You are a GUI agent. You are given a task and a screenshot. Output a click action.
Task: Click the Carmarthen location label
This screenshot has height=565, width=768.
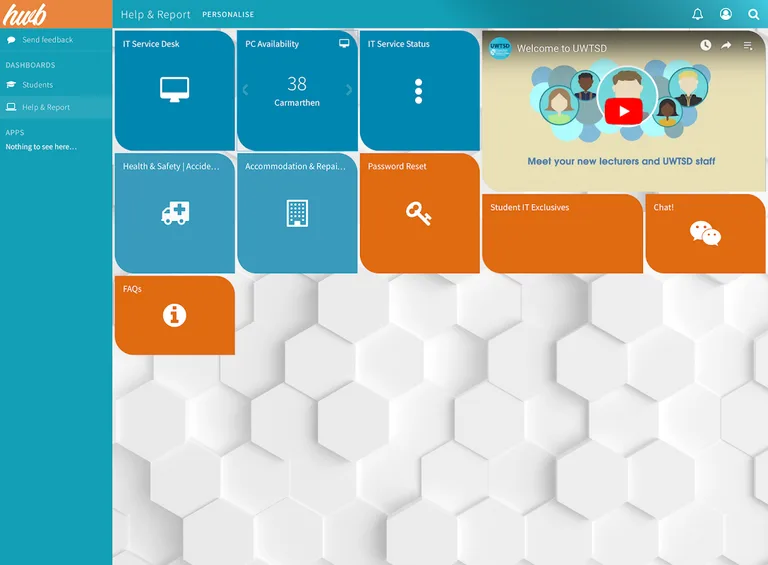(x=297, y=103)
